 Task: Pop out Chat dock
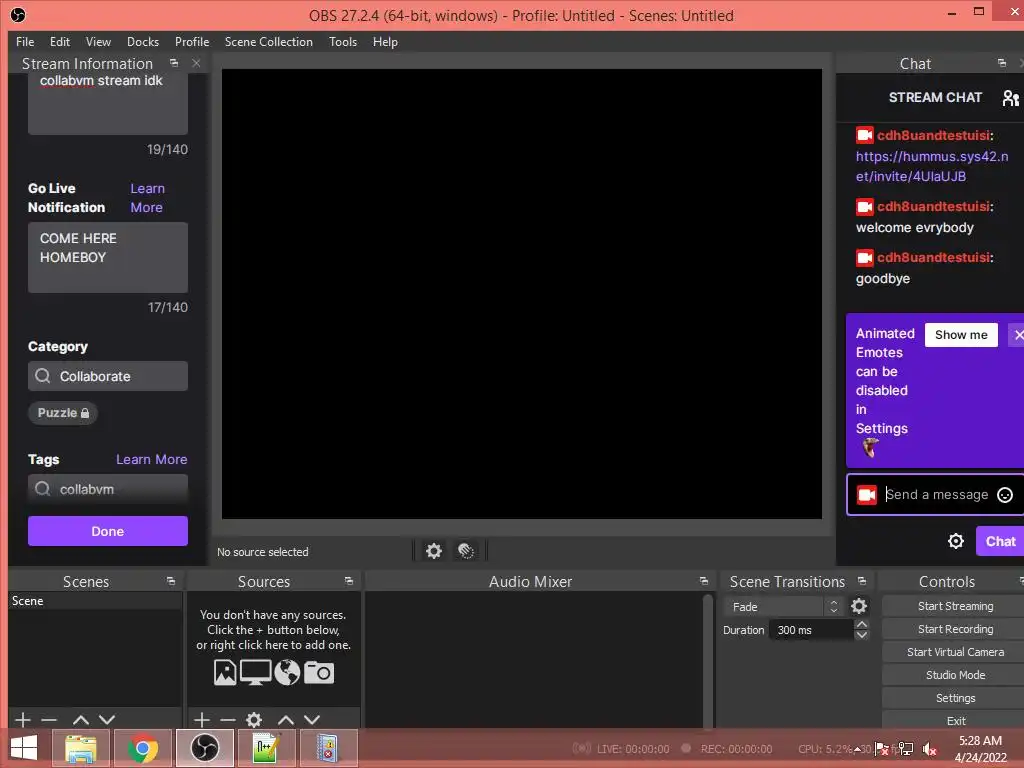[1002, 63]
